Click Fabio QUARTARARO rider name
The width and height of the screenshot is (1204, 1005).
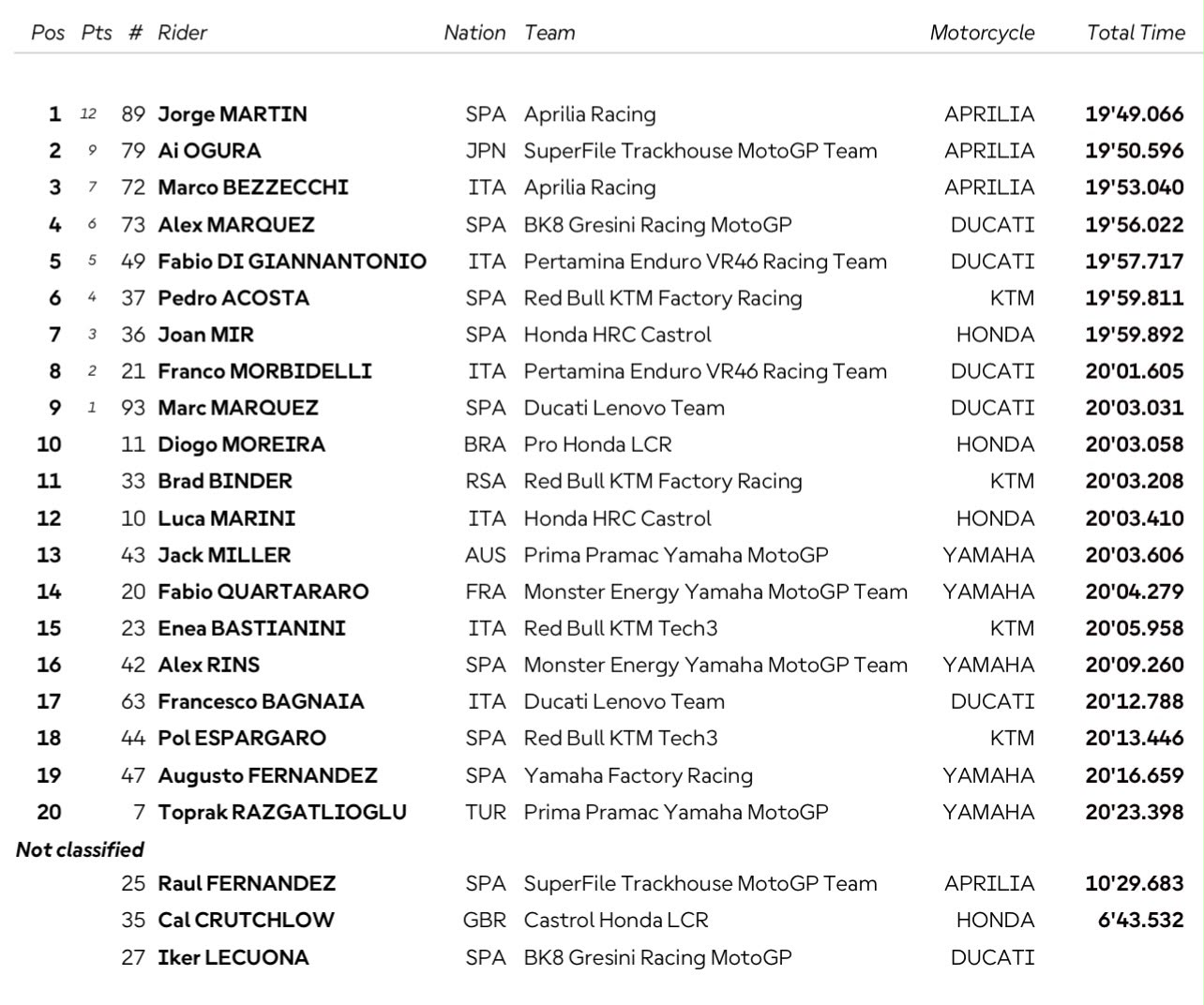pos(263,592)
